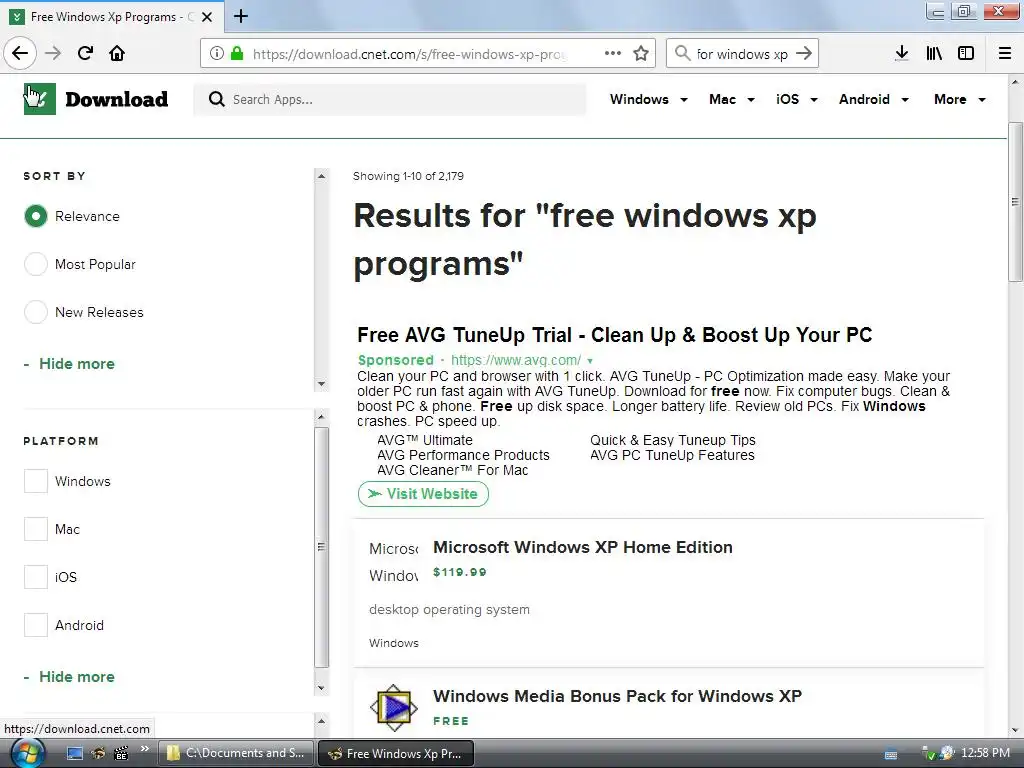
Task: Focus the Search Apps input field
Action: tap(390, 99)
